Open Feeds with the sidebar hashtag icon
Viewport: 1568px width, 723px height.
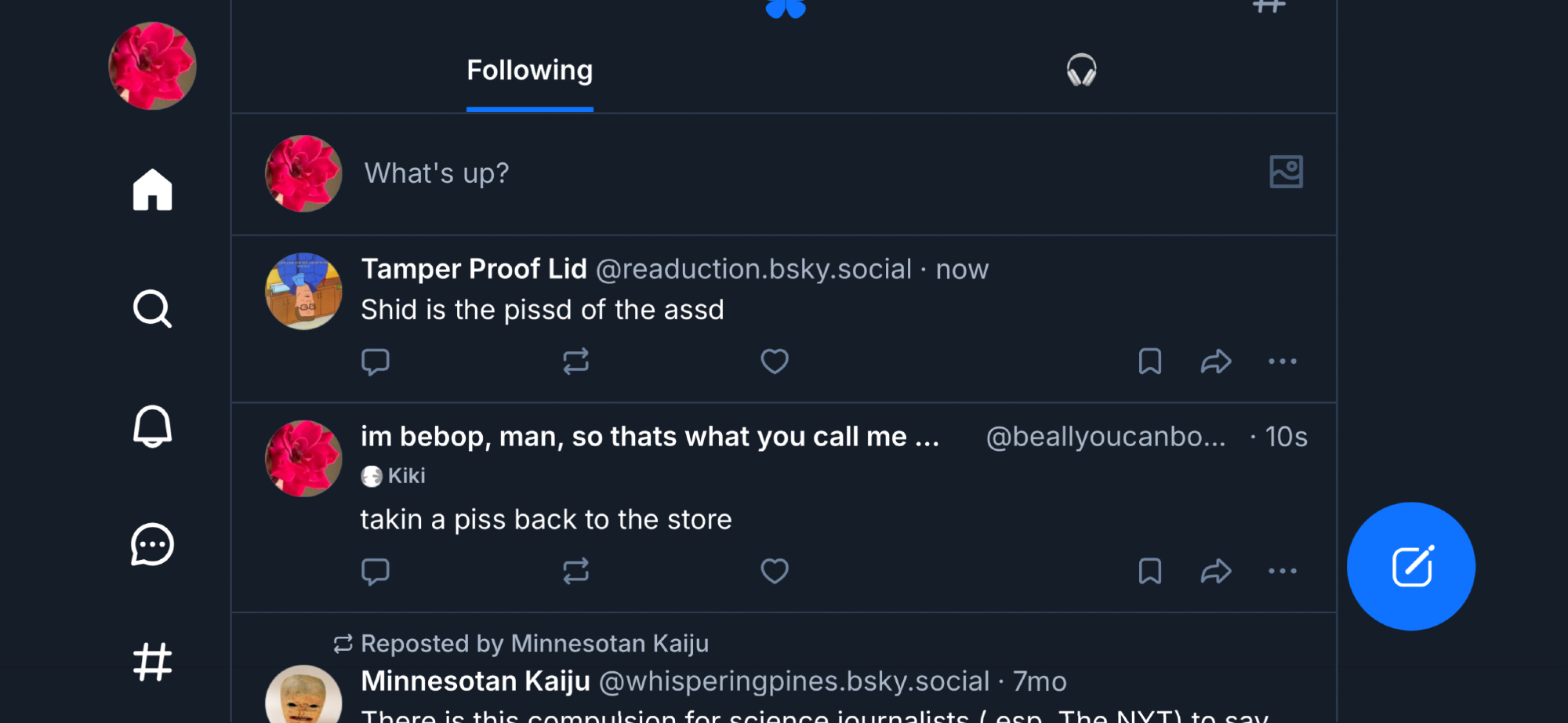[152, 662]
